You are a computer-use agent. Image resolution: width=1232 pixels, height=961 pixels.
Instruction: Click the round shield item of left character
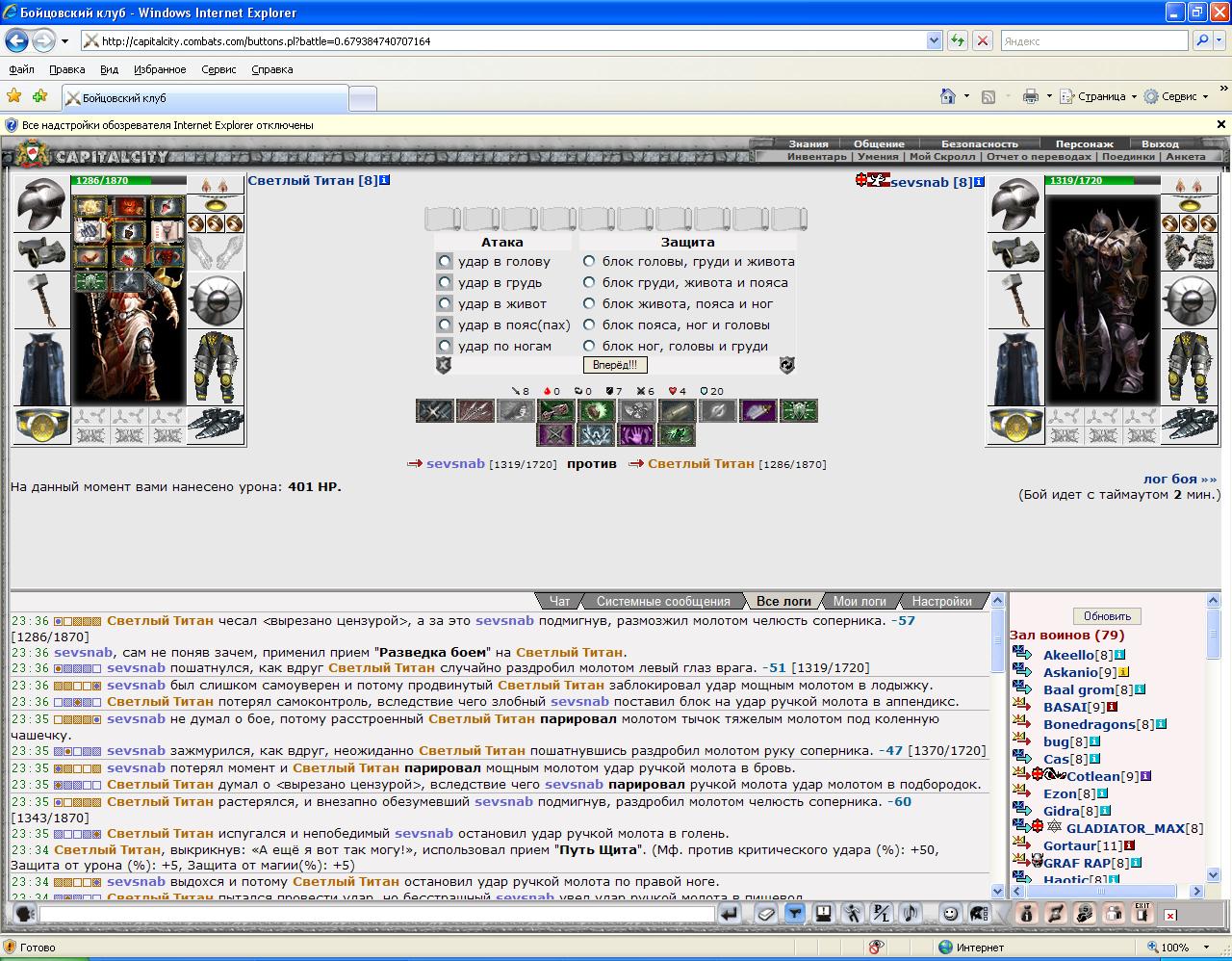pos(216,300)
